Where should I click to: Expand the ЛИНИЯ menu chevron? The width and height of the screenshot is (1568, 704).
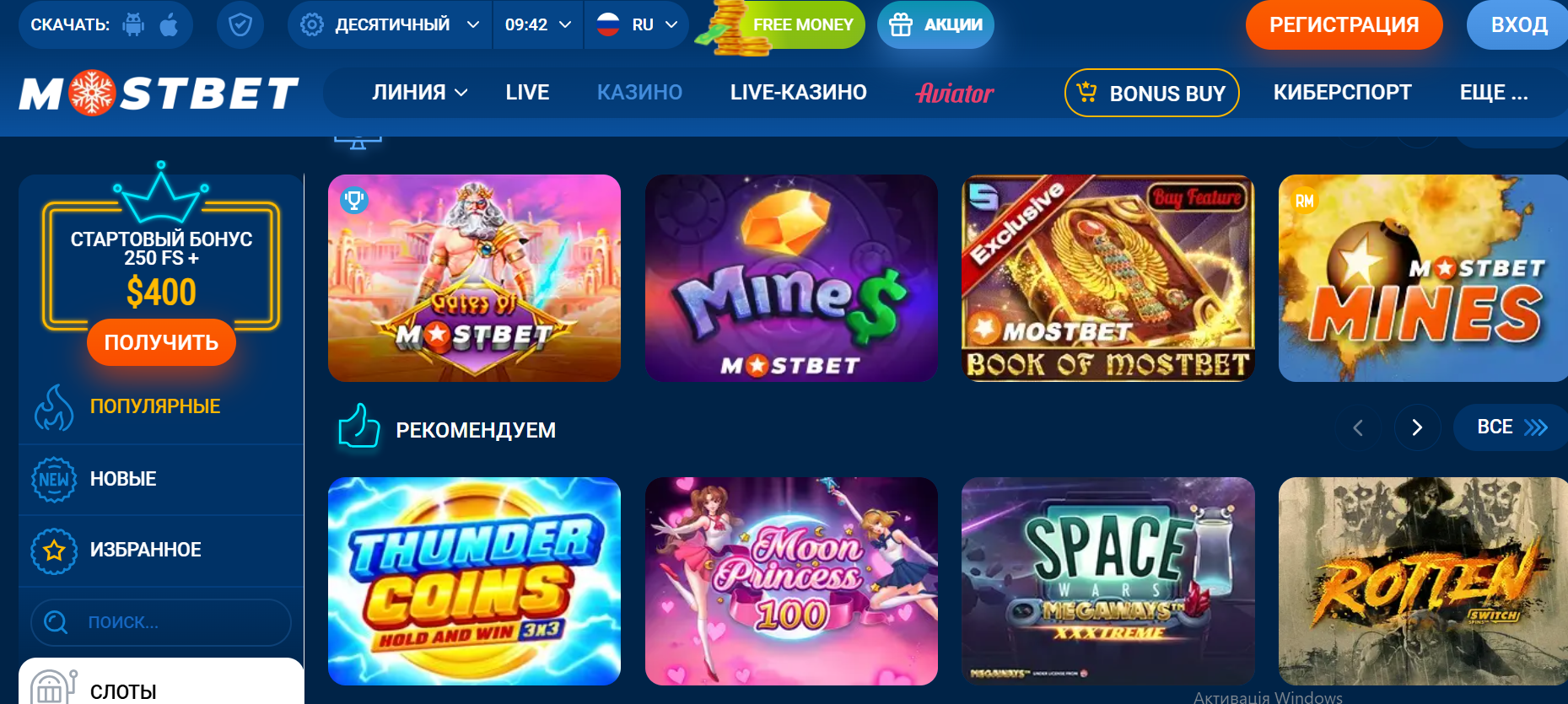tap(461, 93)
